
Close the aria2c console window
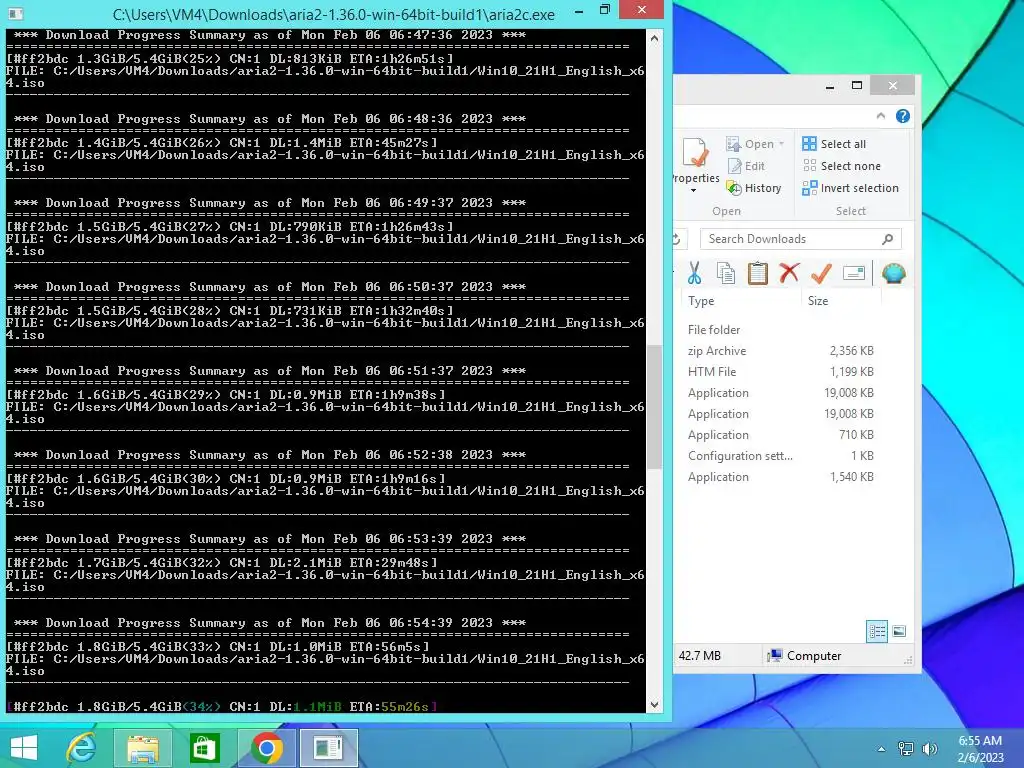pyautogui.click(x=641, y=10)
